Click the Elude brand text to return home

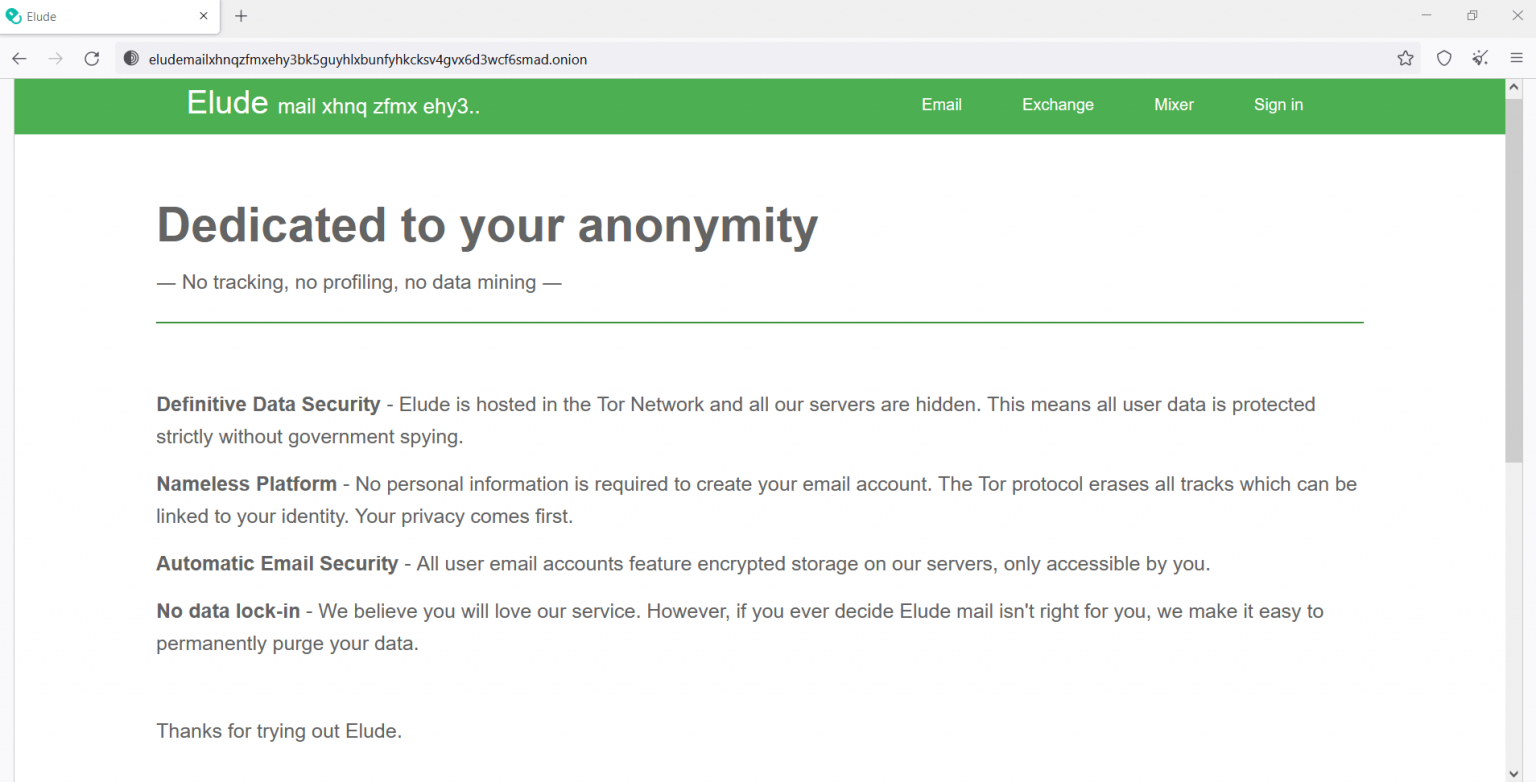click(x=226, y=101)
